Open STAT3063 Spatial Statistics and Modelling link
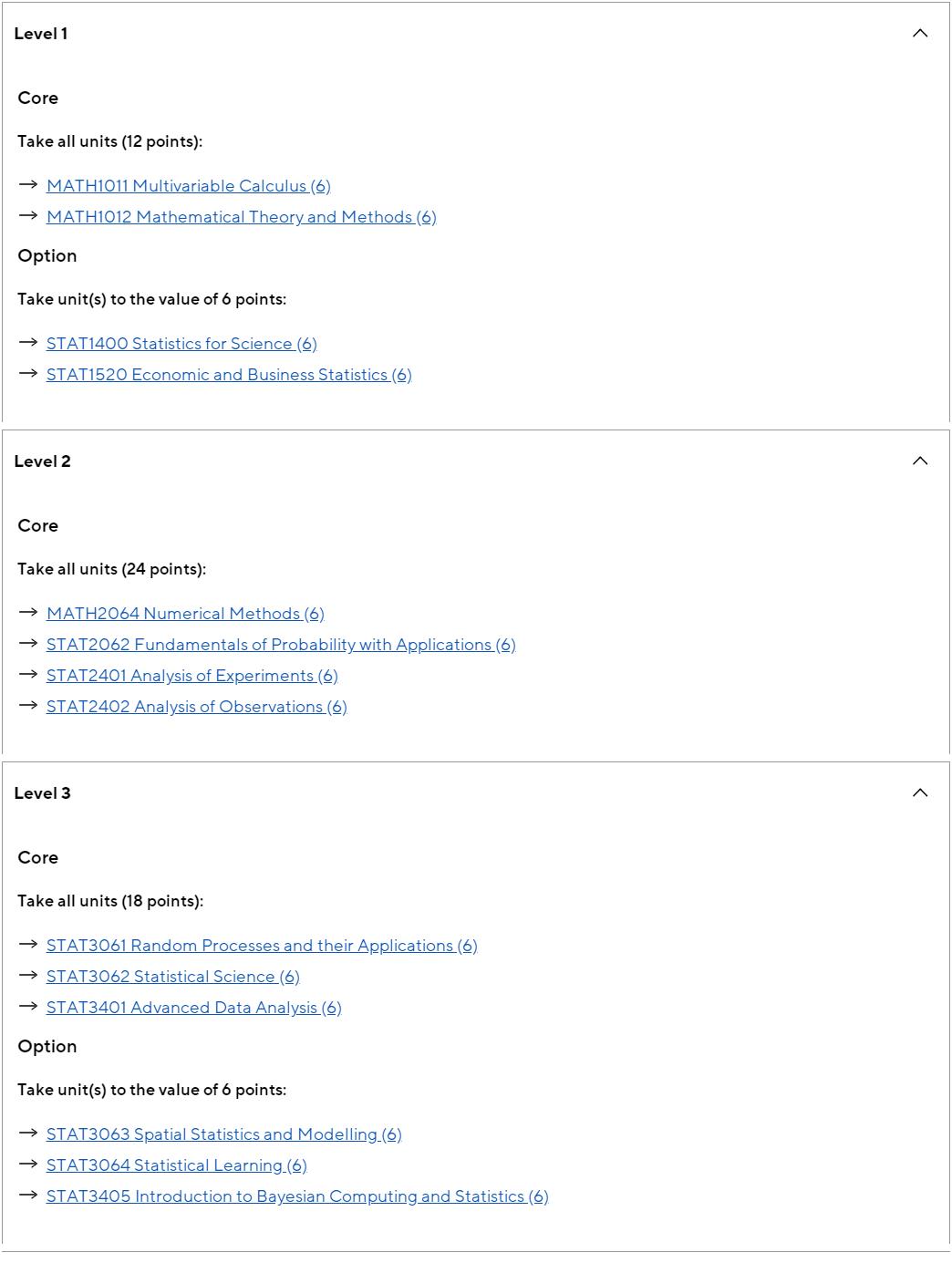 click(x=224, y=1134)
